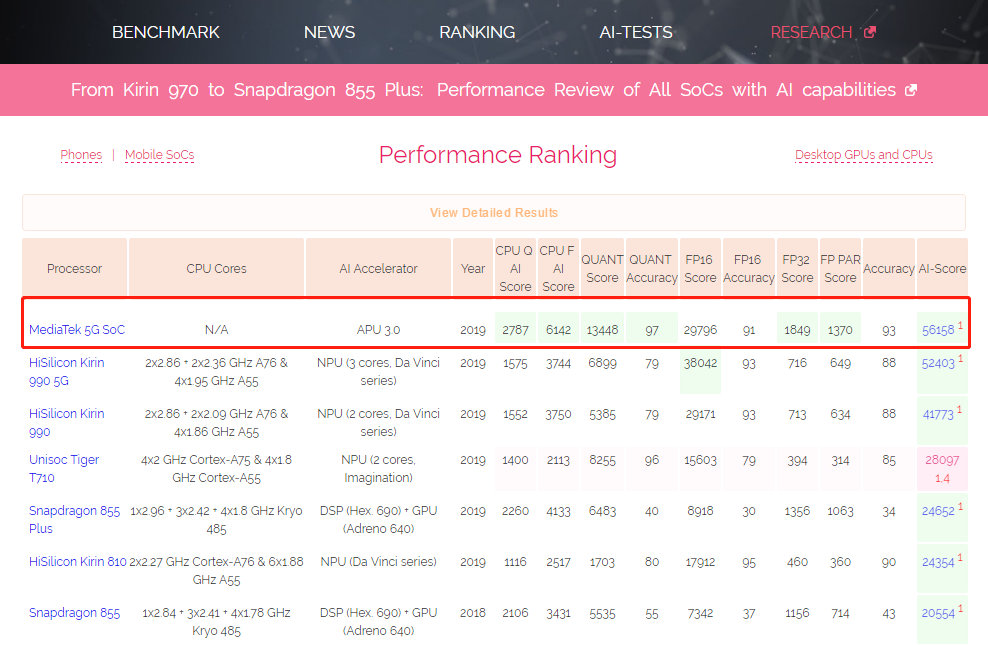This screenshot has width=988, height=645.
Task: Click AI-Score 24354 link
Action: [938, 562]
